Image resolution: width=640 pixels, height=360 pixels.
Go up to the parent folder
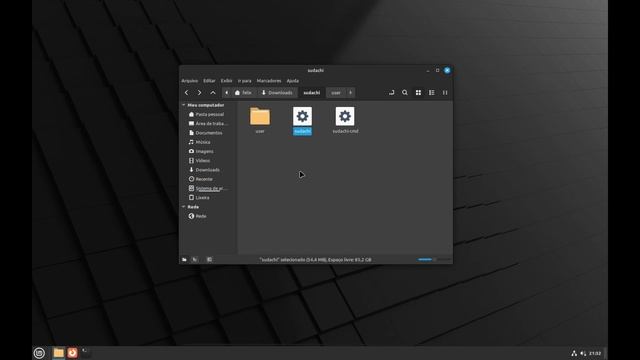pos(213,93)
